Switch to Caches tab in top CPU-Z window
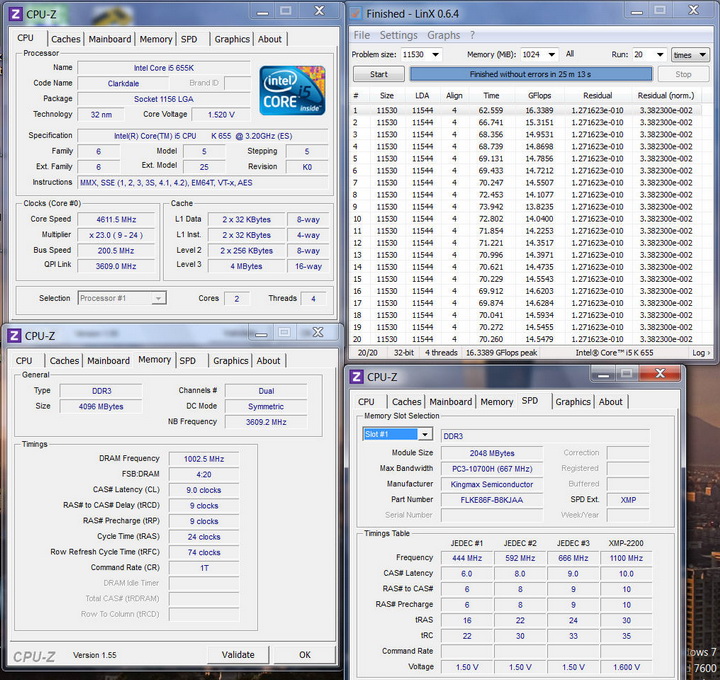Viewport: 720px width, 680px height. click(x=66, y=39)
